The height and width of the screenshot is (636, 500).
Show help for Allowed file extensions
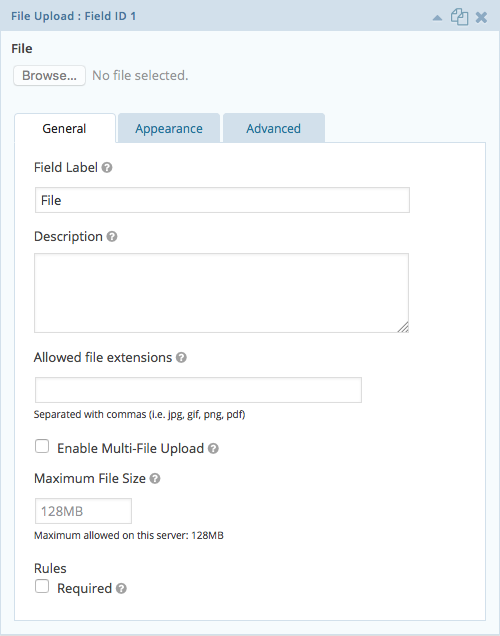pyautogui.click(x=181, y=357)
